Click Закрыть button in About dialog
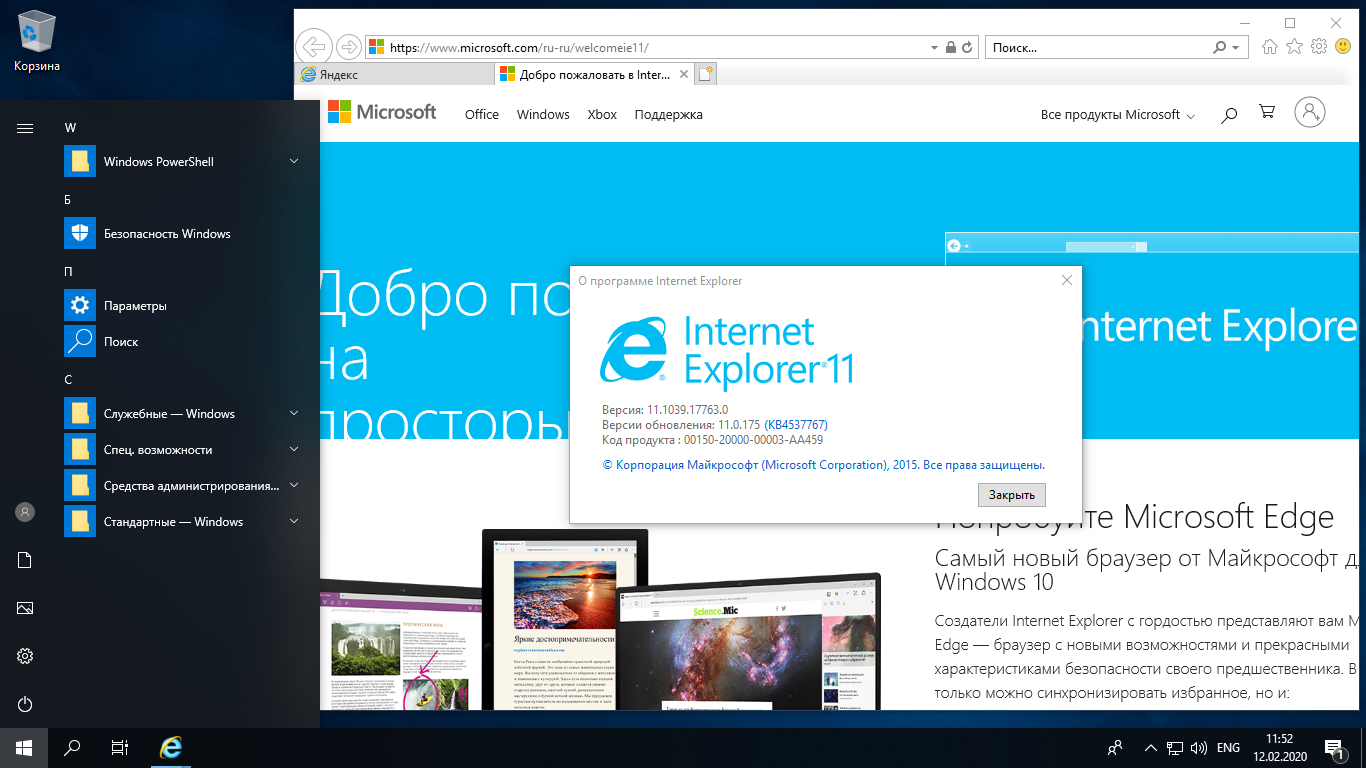The height and width of the screenshot is (768, 1366). coord(1012,494)
